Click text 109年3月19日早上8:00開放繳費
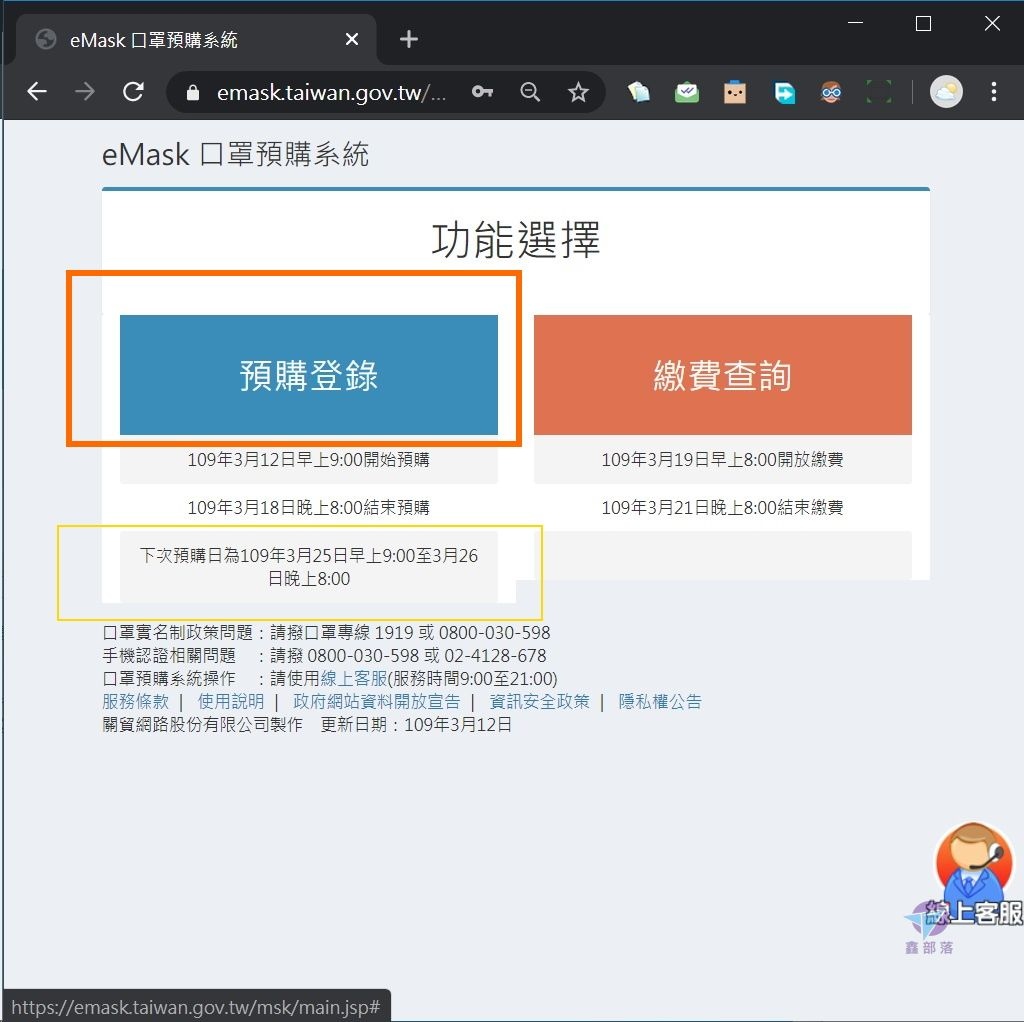Viewport: 1024px width, 1022px height. tap(722, 460)
